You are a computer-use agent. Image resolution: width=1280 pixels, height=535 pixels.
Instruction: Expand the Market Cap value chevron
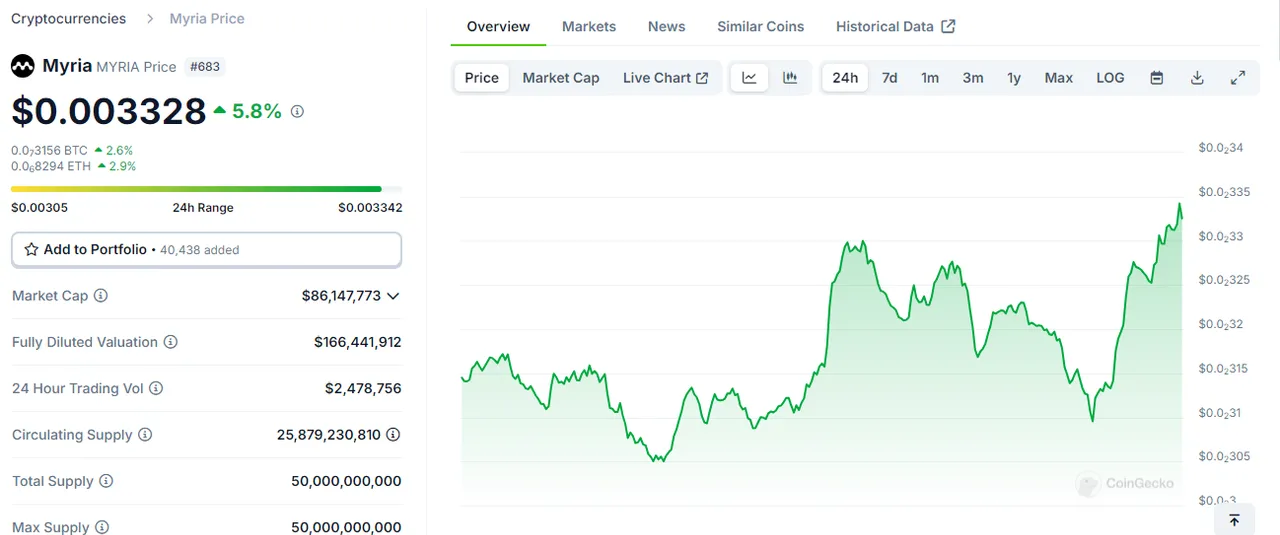coord(393,296)
